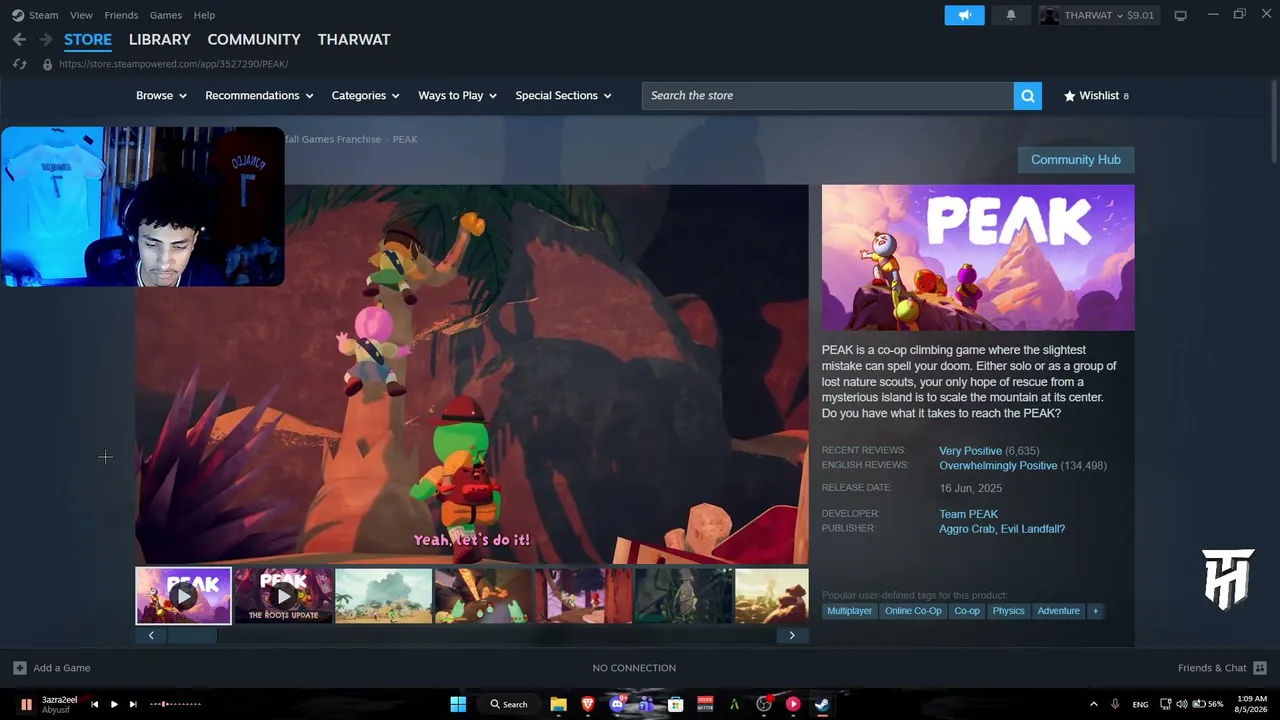Open the View menu

point(82,15)
